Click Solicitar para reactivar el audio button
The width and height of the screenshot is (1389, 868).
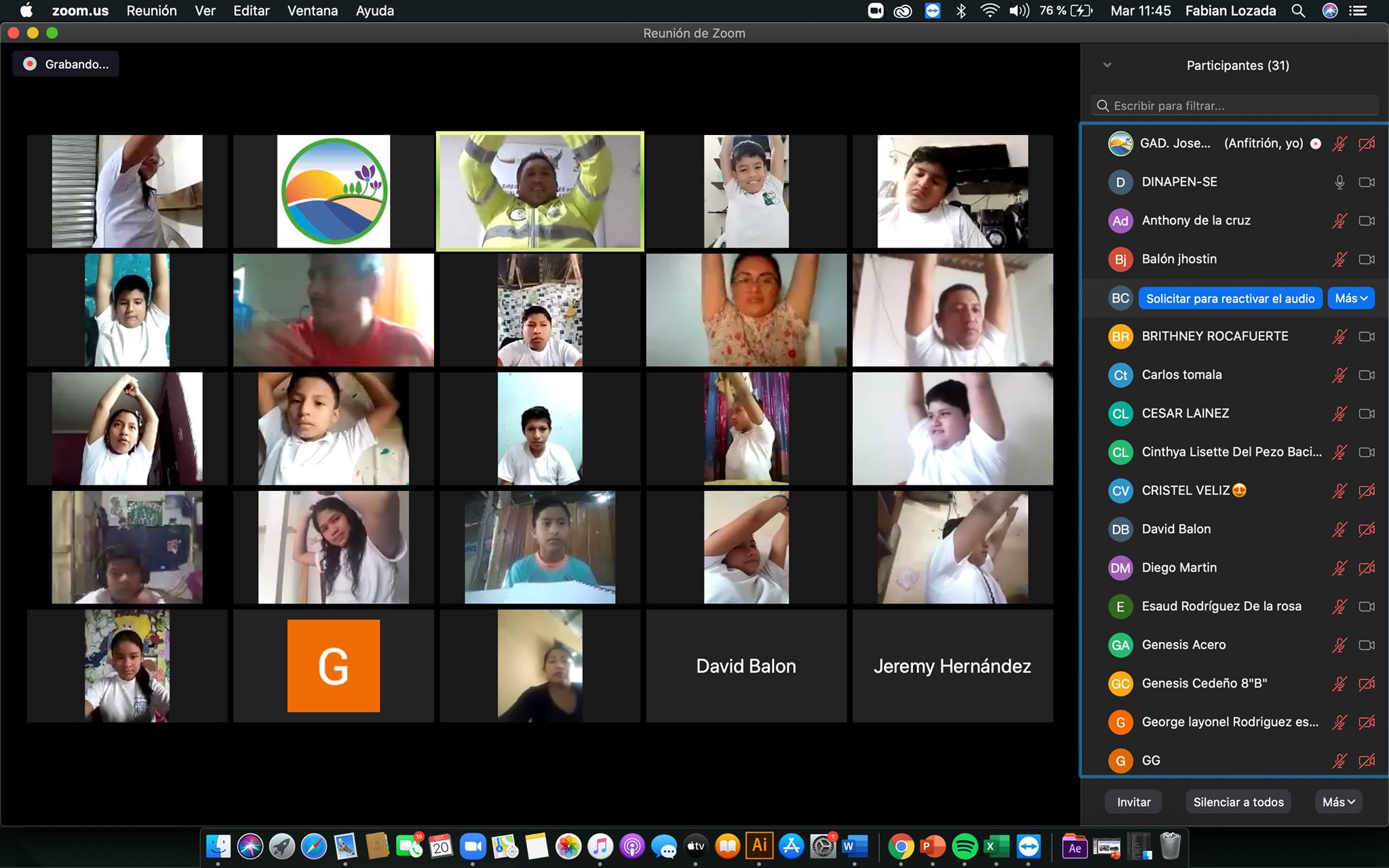pyautogui.click(x=1230, y=298)
